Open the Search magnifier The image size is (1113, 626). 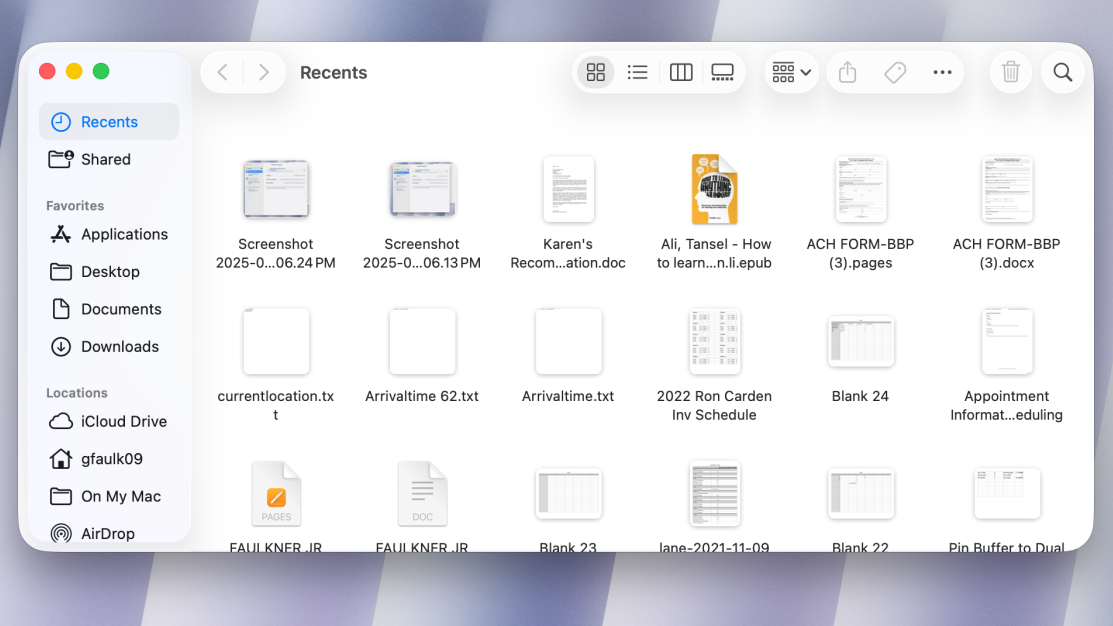[x=1063, y=72]
